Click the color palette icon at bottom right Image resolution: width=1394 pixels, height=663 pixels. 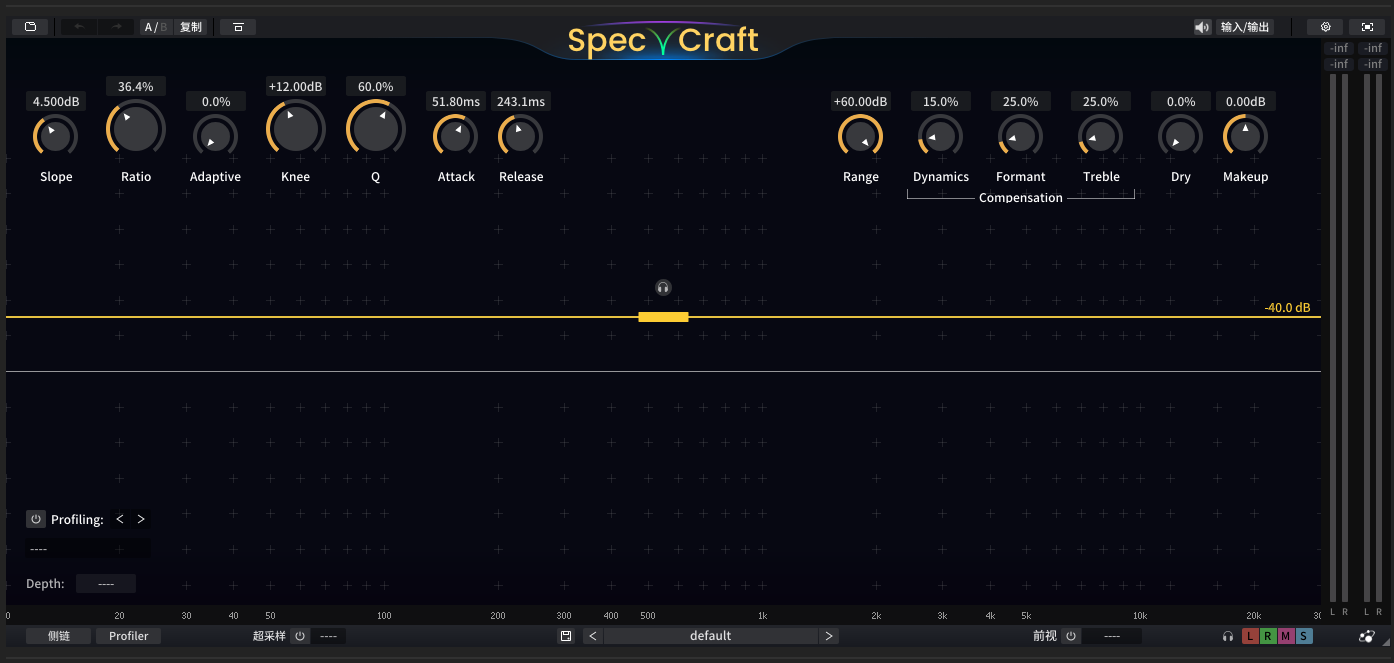(1367, 636)
